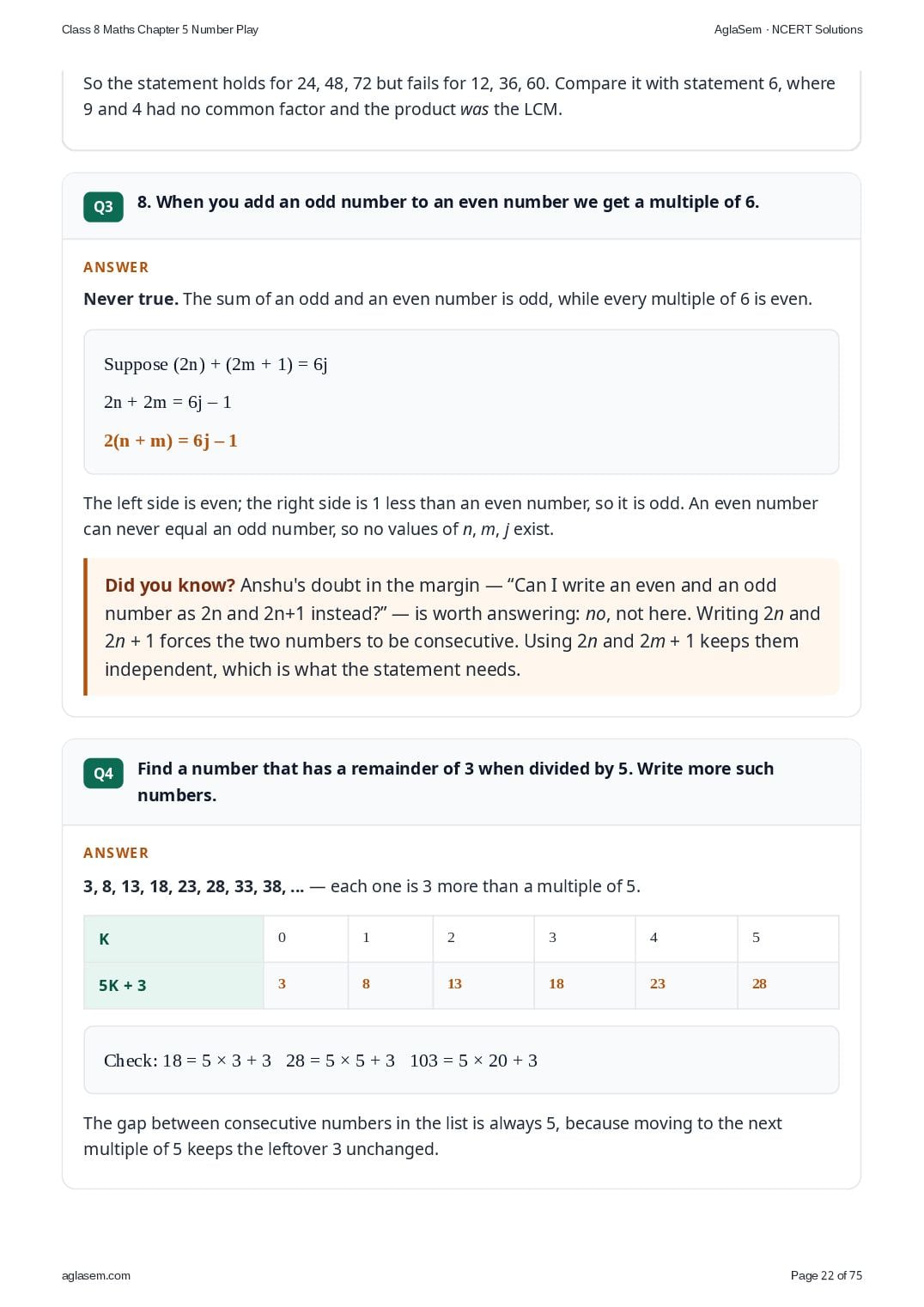Click the Q3 question badge

(103, 207)
